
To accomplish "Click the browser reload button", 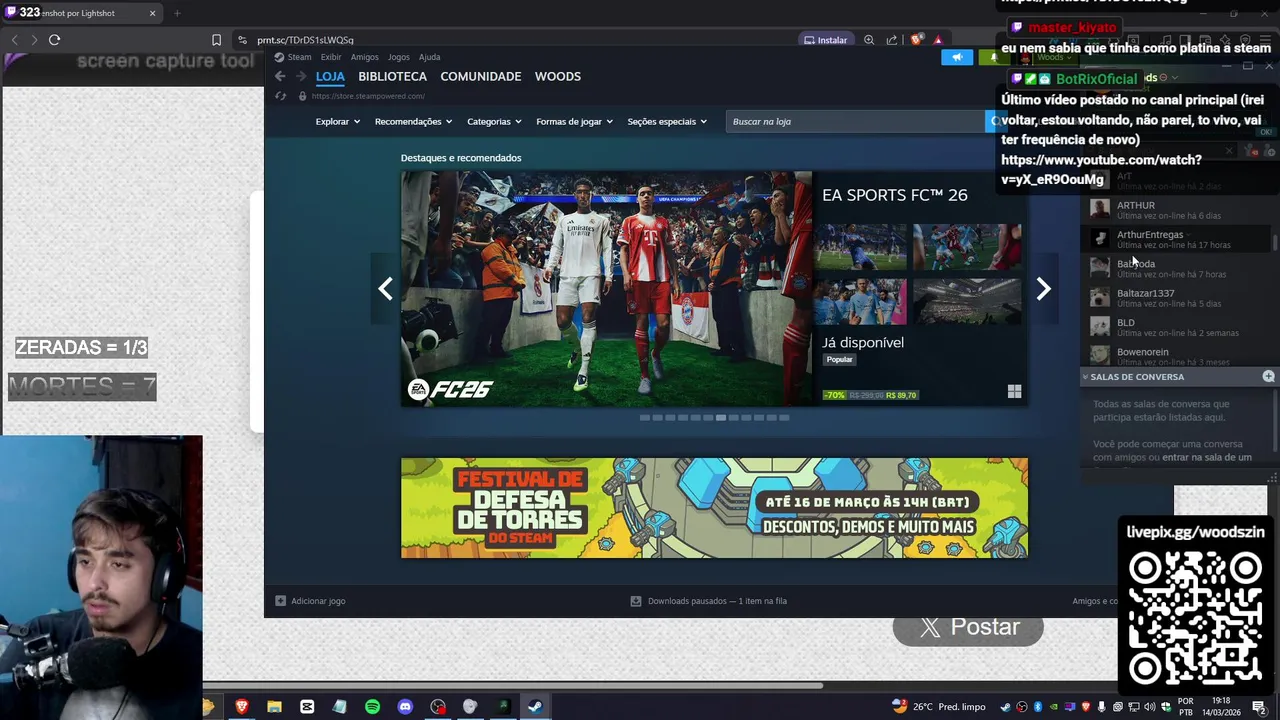I will [x=54, y=40].
